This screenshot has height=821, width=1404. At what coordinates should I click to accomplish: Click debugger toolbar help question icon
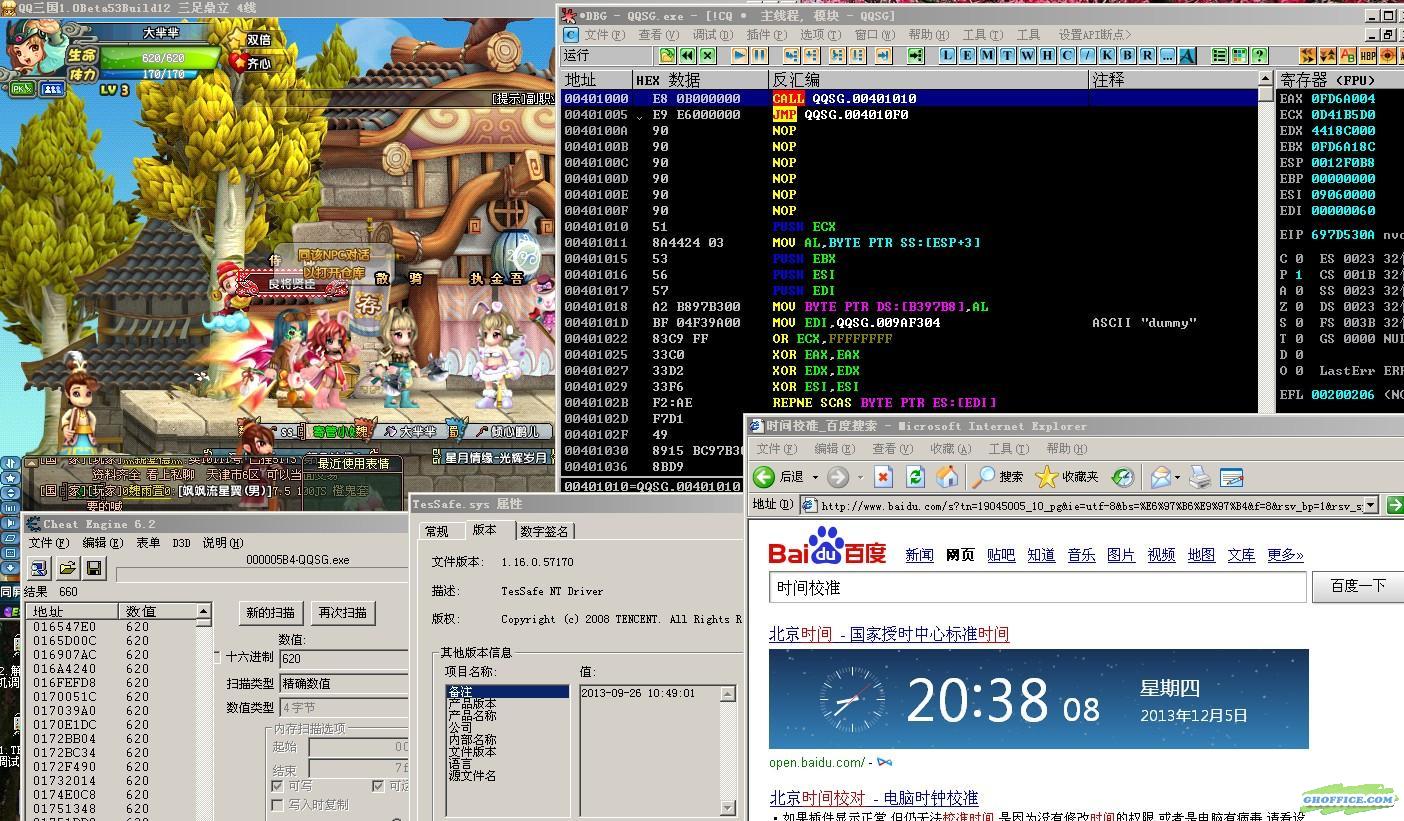coord(1260,55)
